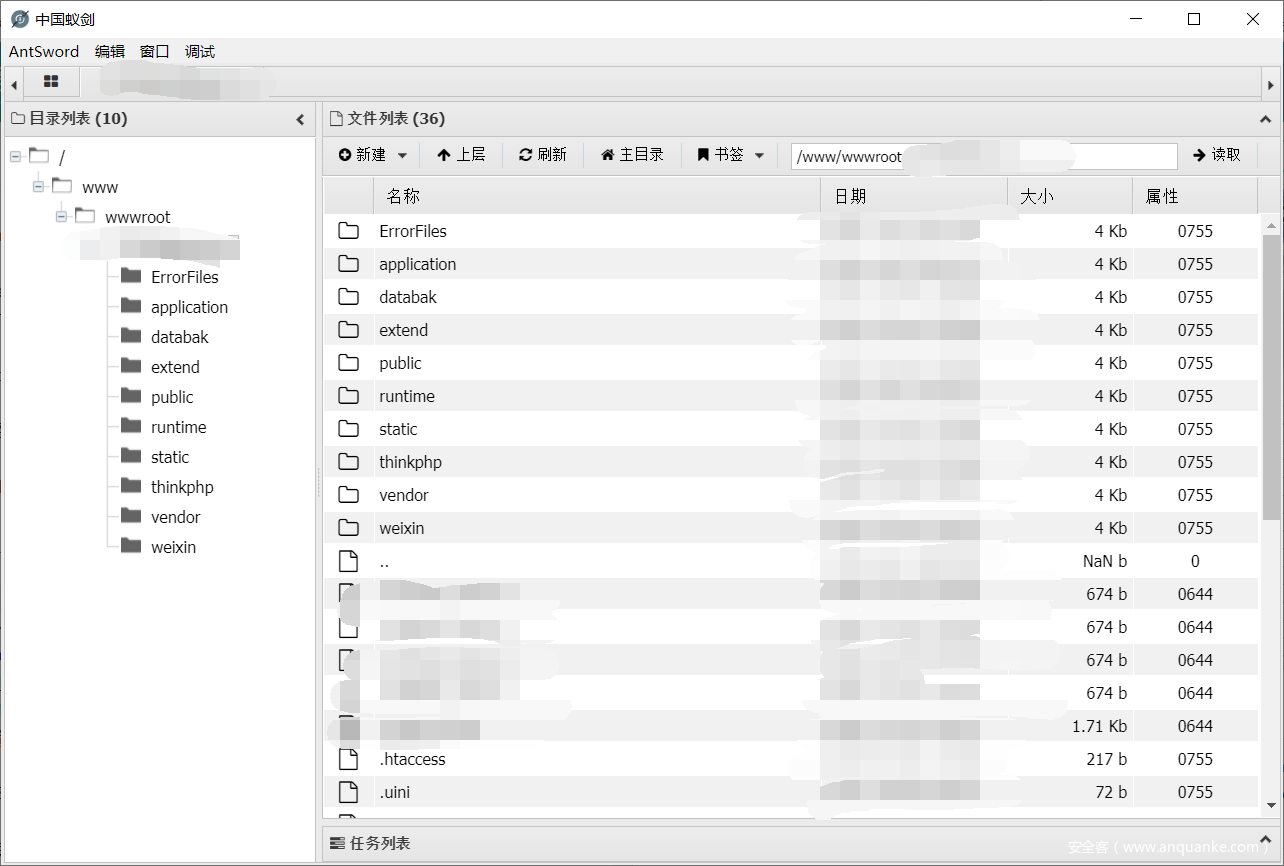The height and width of the screenshot is (866, 1284).
Task: Open the 编辑 menu
Action: pos(109,52)
